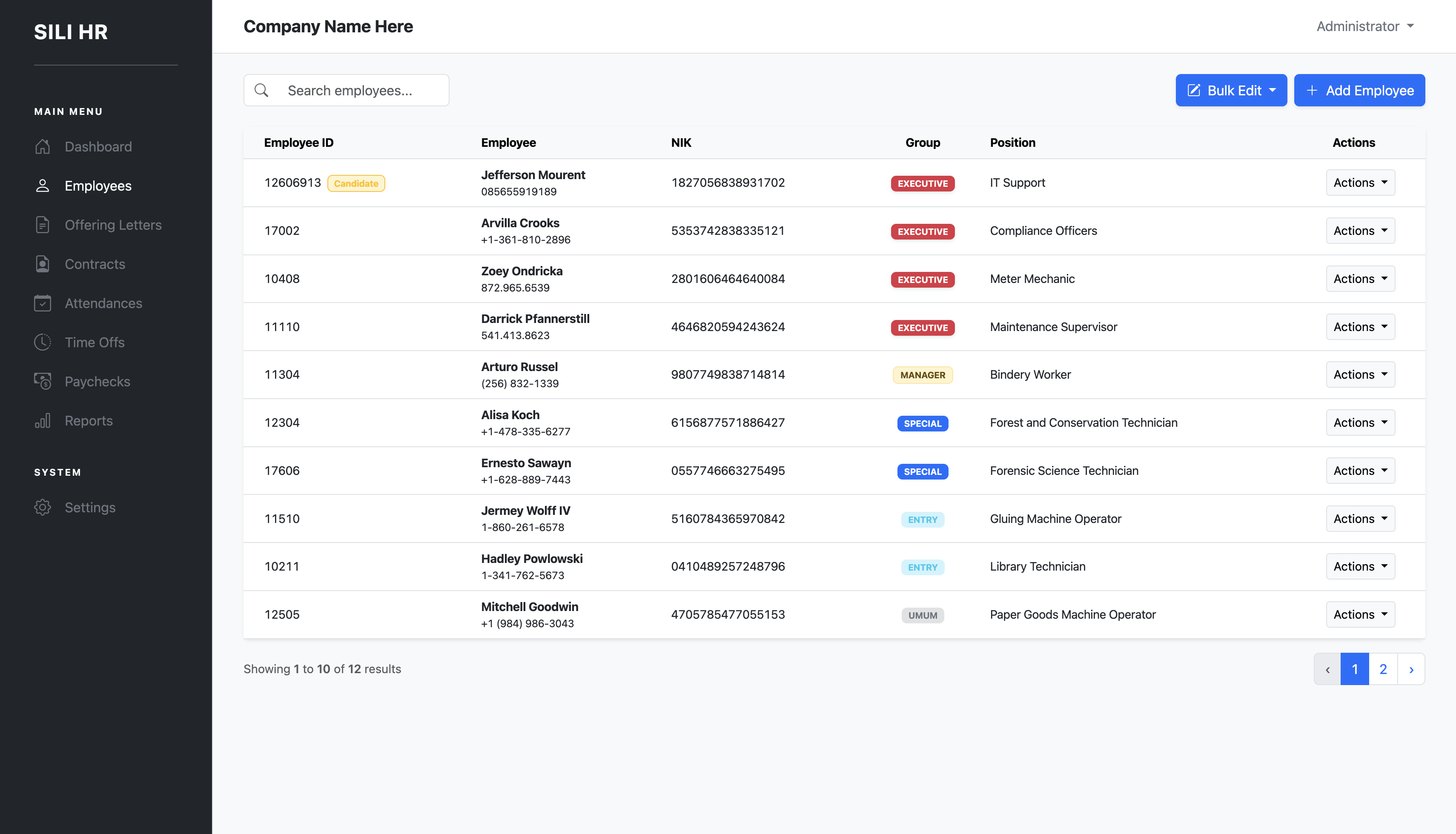Viewport: 1456px width, 834px height.
Task: Open the Reports section
Action: 89,420
